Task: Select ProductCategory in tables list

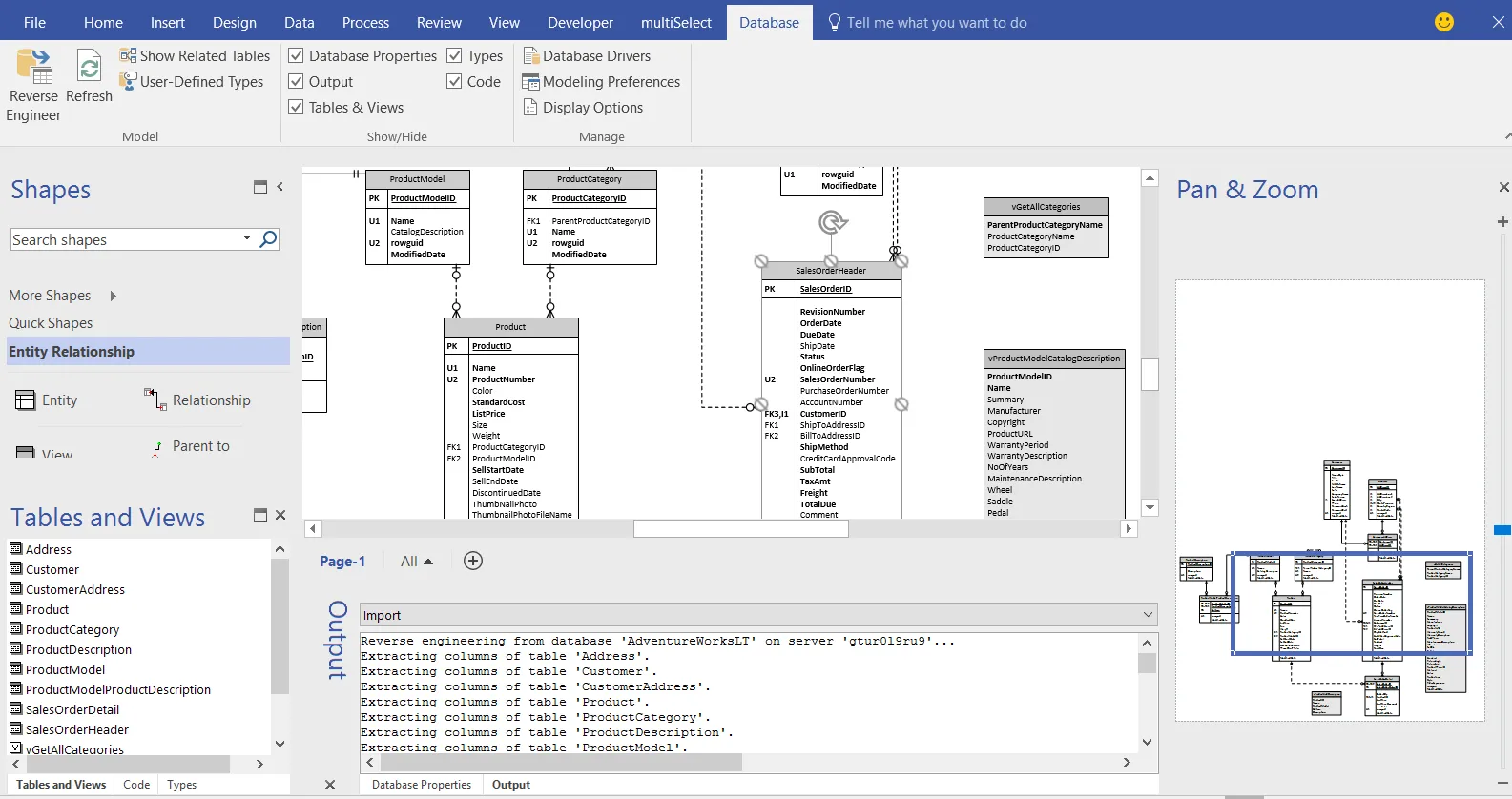Action: pos(72,630)
